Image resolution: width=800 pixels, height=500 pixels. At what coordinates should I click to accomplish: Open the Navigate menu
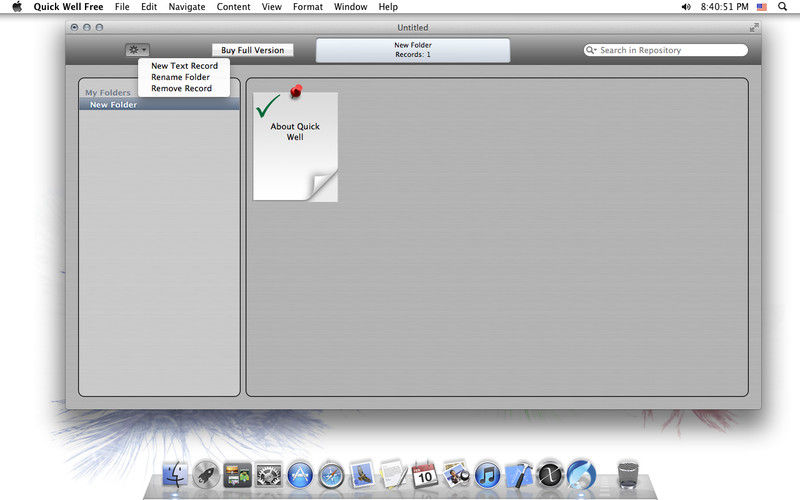click(187, 7)
